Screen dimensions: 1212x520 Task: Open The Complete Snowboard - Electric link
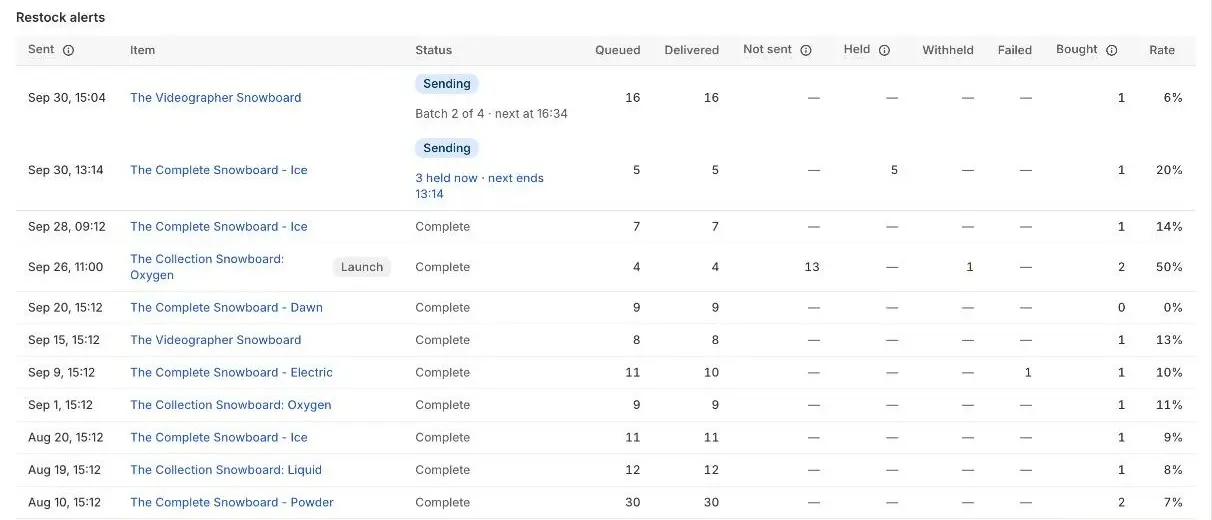tap(231, 373)
